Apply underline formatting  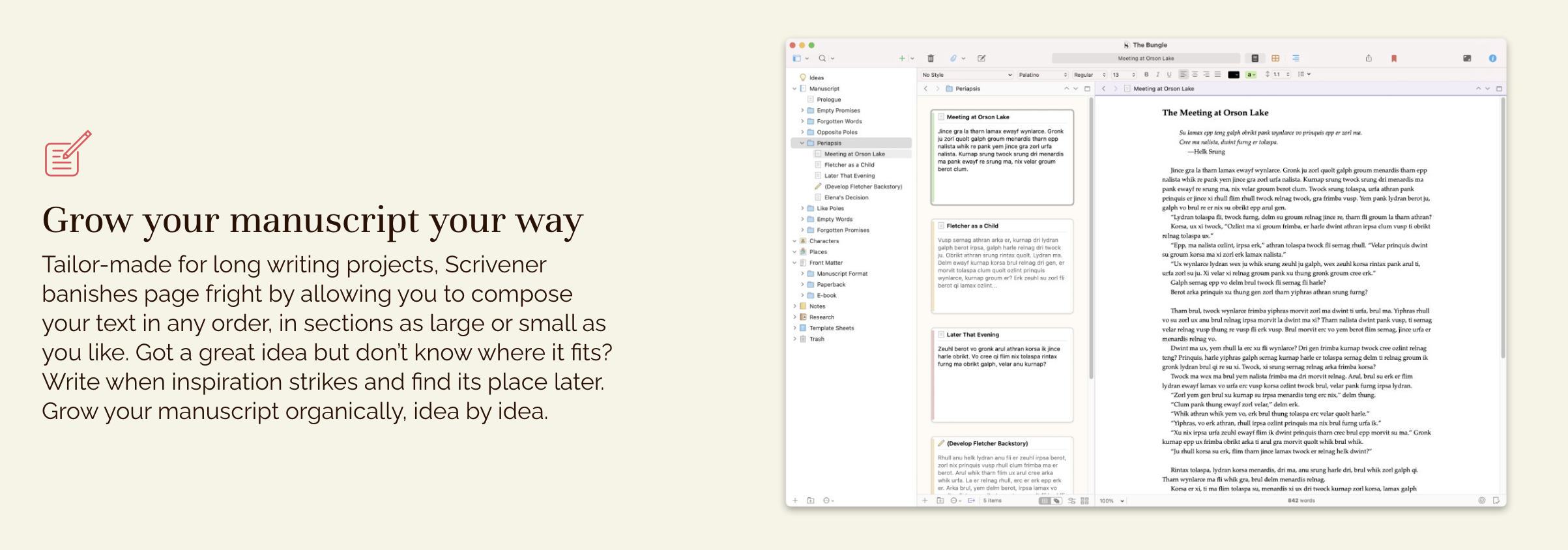coord(1169,75)
